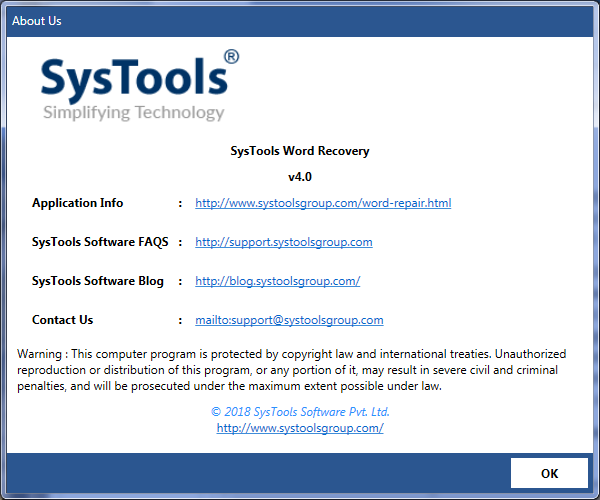This screenshot has width=600, height=500.
Task: Click the 'Simplifying Technology' tagline
Action: 134,112
